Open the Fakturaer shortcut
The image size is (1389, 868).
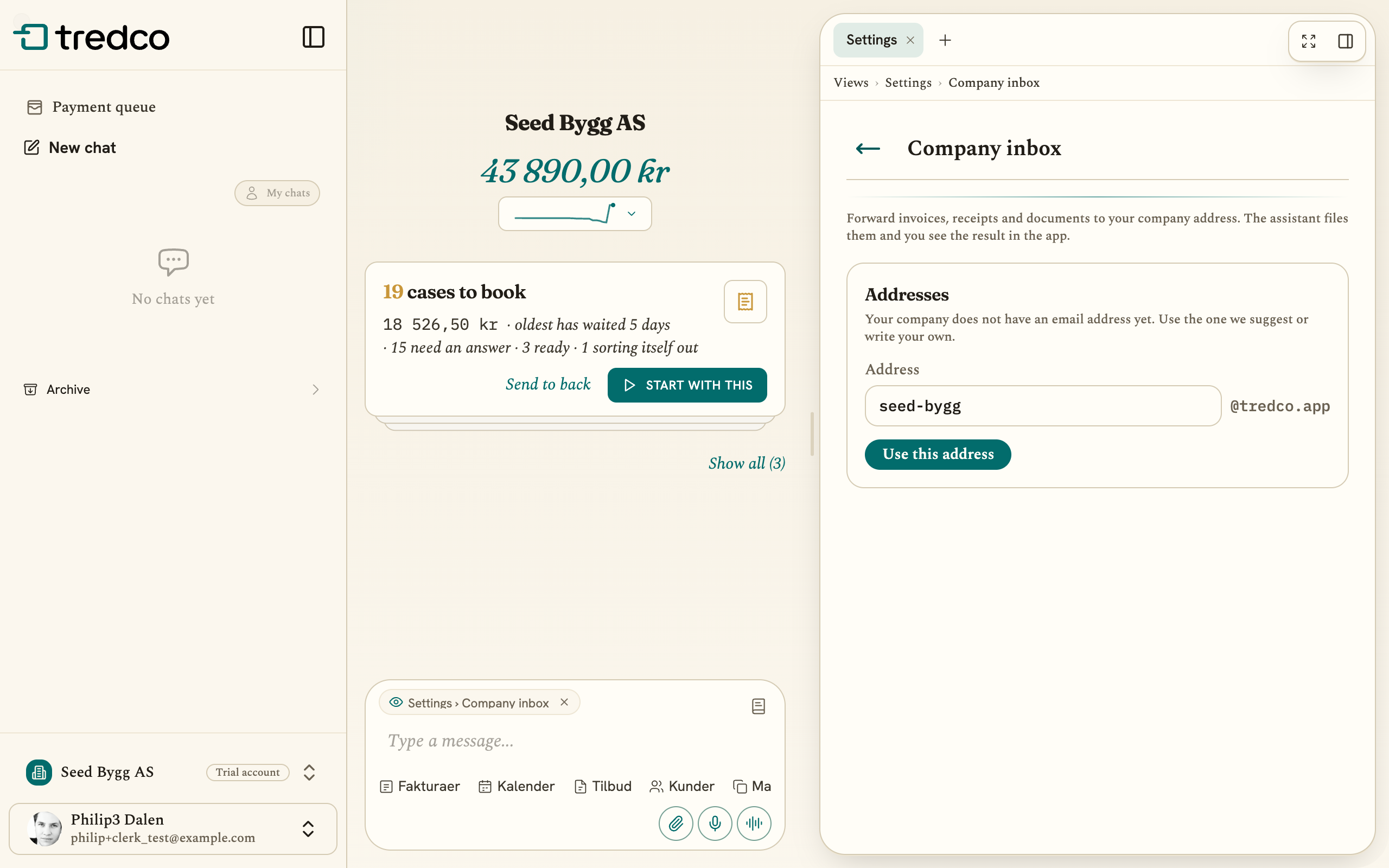coord(419,786)
